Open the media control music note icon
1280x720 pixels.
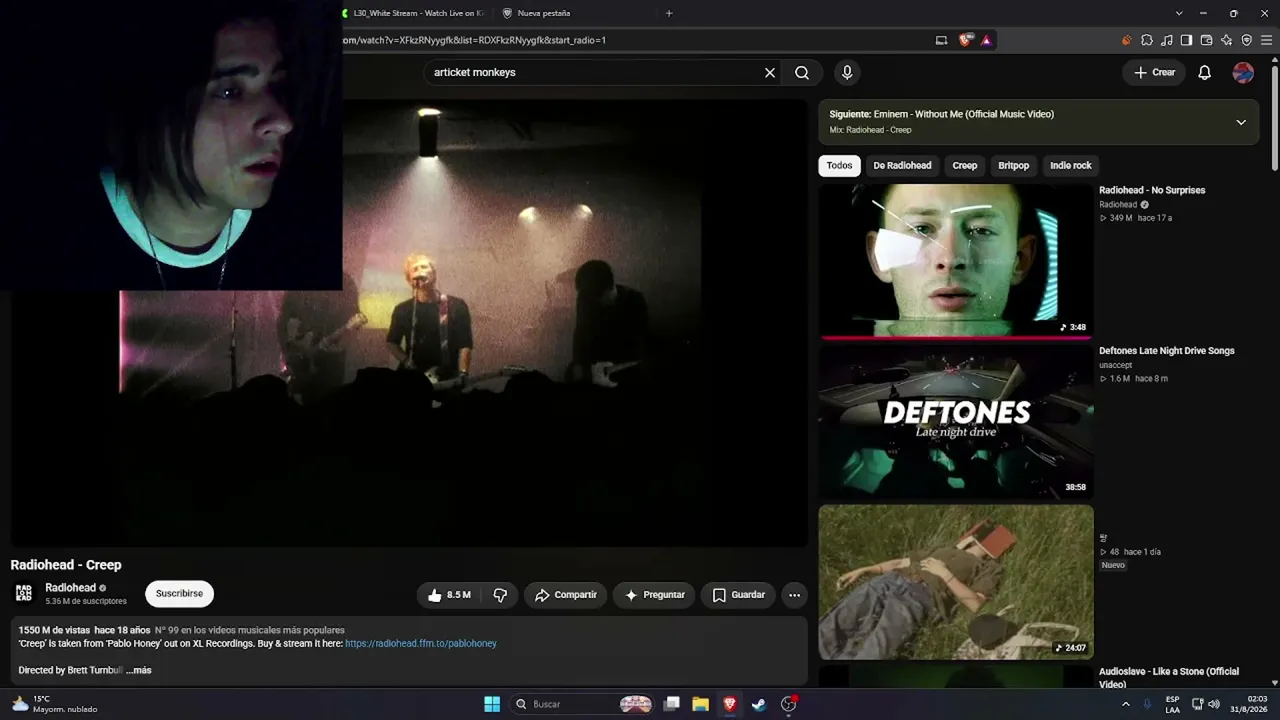tap(1167, 40)
